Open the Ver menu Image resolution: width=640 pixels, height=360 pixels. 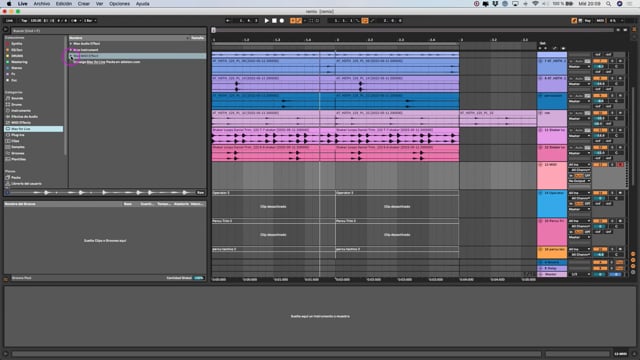[99, 4]
